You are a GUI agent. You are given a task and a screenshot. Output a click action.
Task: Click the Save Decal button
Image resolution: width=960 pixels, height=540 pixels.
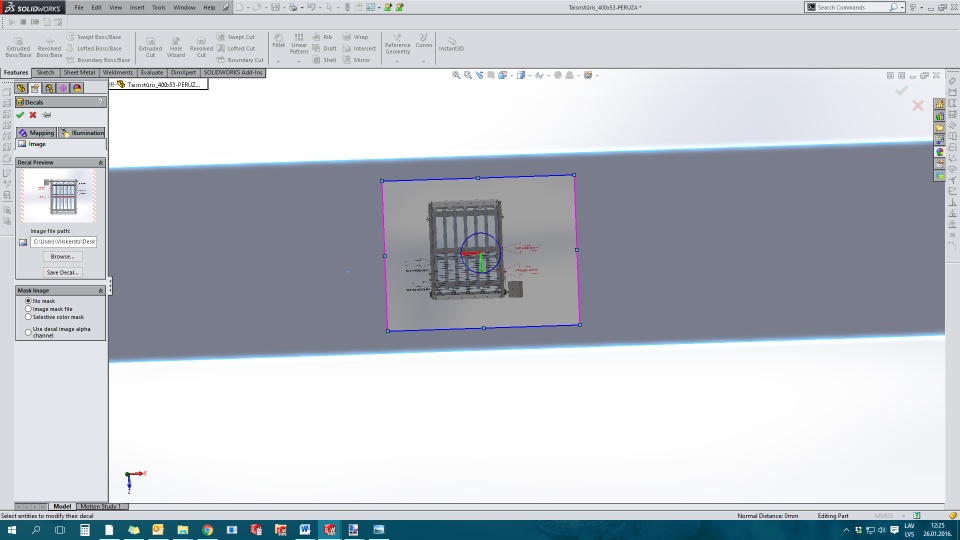pyautogui.click(x=62, y=272)
